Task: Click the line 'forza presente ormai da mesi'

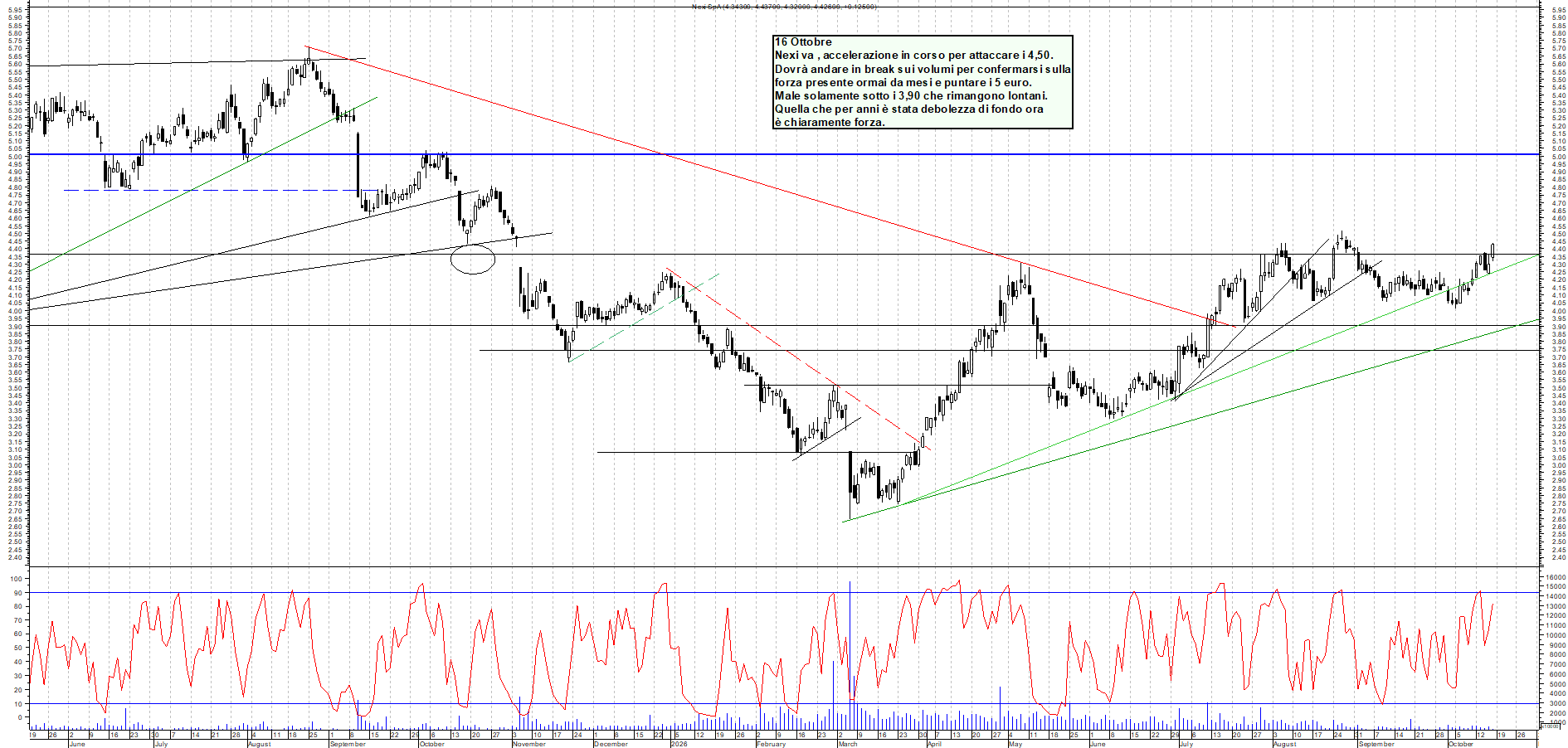Action: point(903,82)
